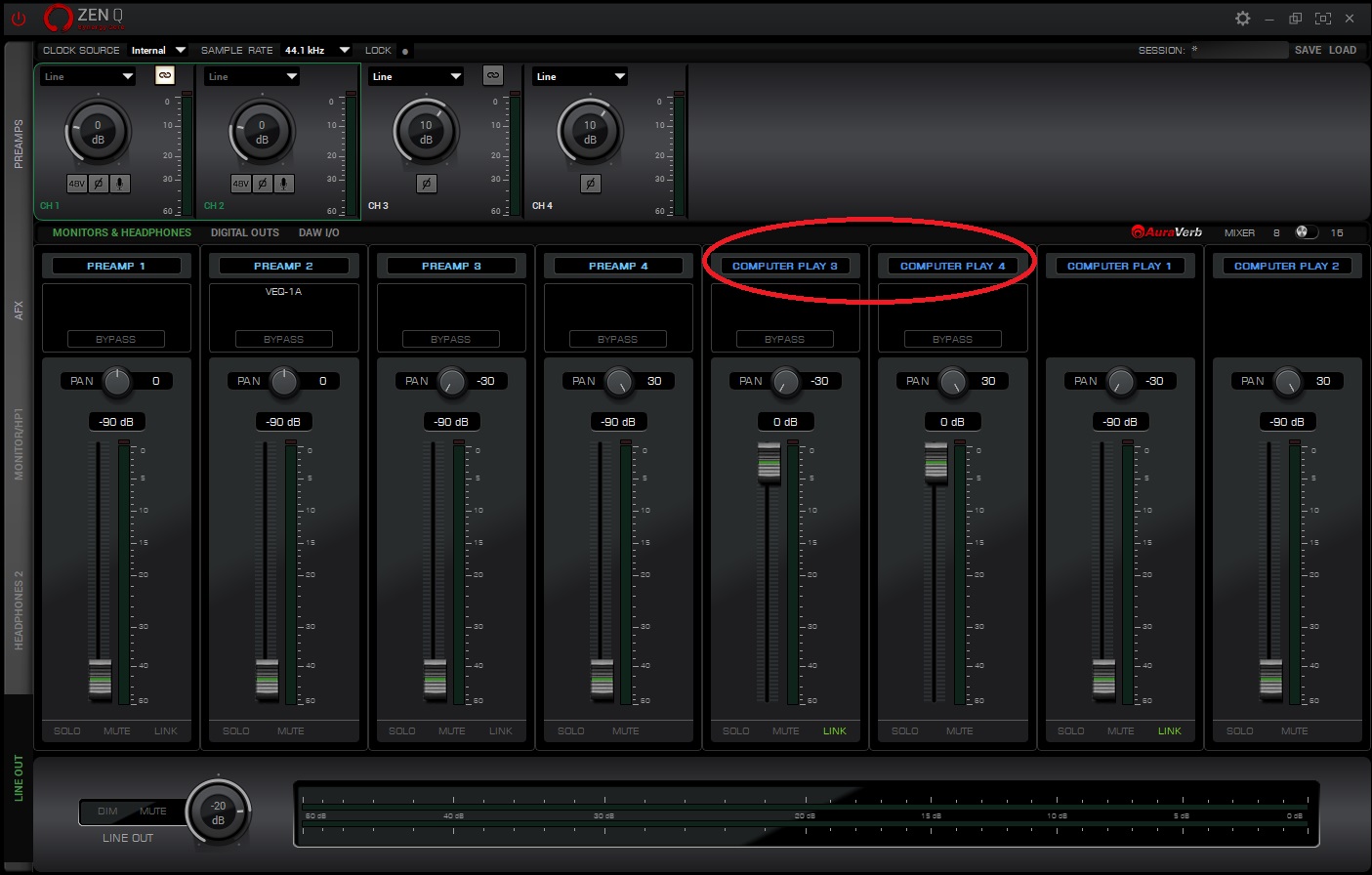Click the COMPUTER PLAY 3 pan knob
This screenshot has height=875, width=1372.
pyautogui.click(x=786, y=382)
